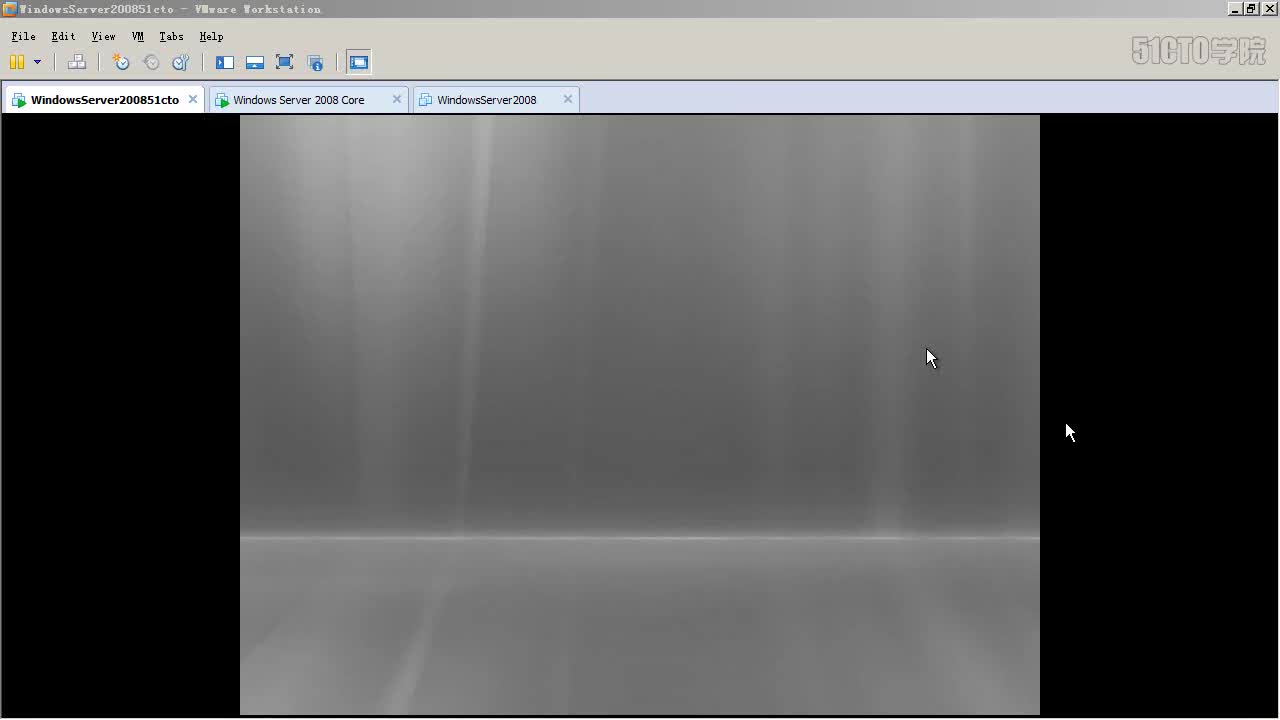This screenshot has width=1280, height=720.
Task: Send Ctrl+Alt+Del to the virtual machine
Action: [77, 62]
